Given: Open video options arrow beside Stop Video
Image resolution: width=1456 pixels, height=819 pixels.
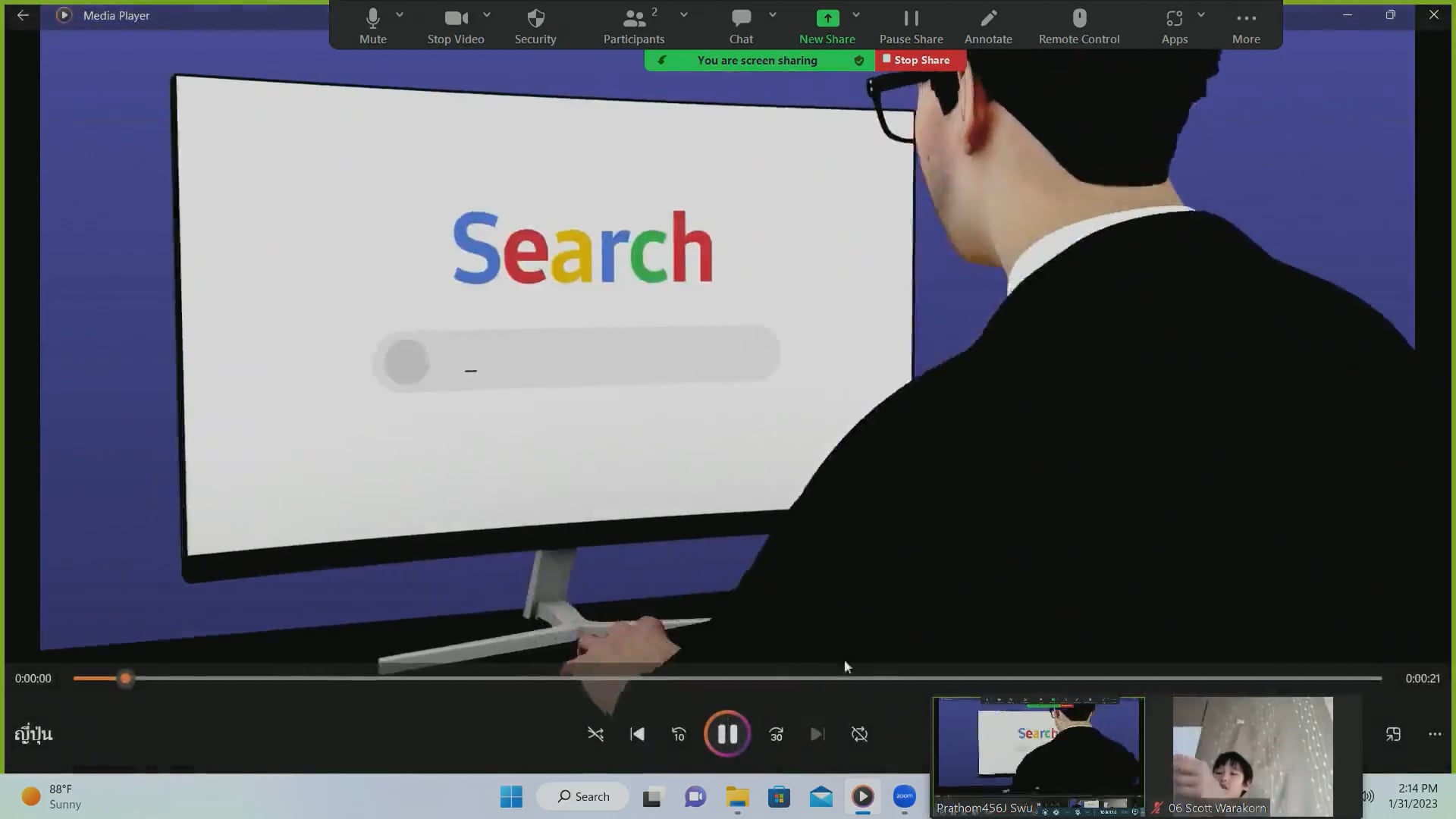Looking at the screenshot, I should point(487,15).
